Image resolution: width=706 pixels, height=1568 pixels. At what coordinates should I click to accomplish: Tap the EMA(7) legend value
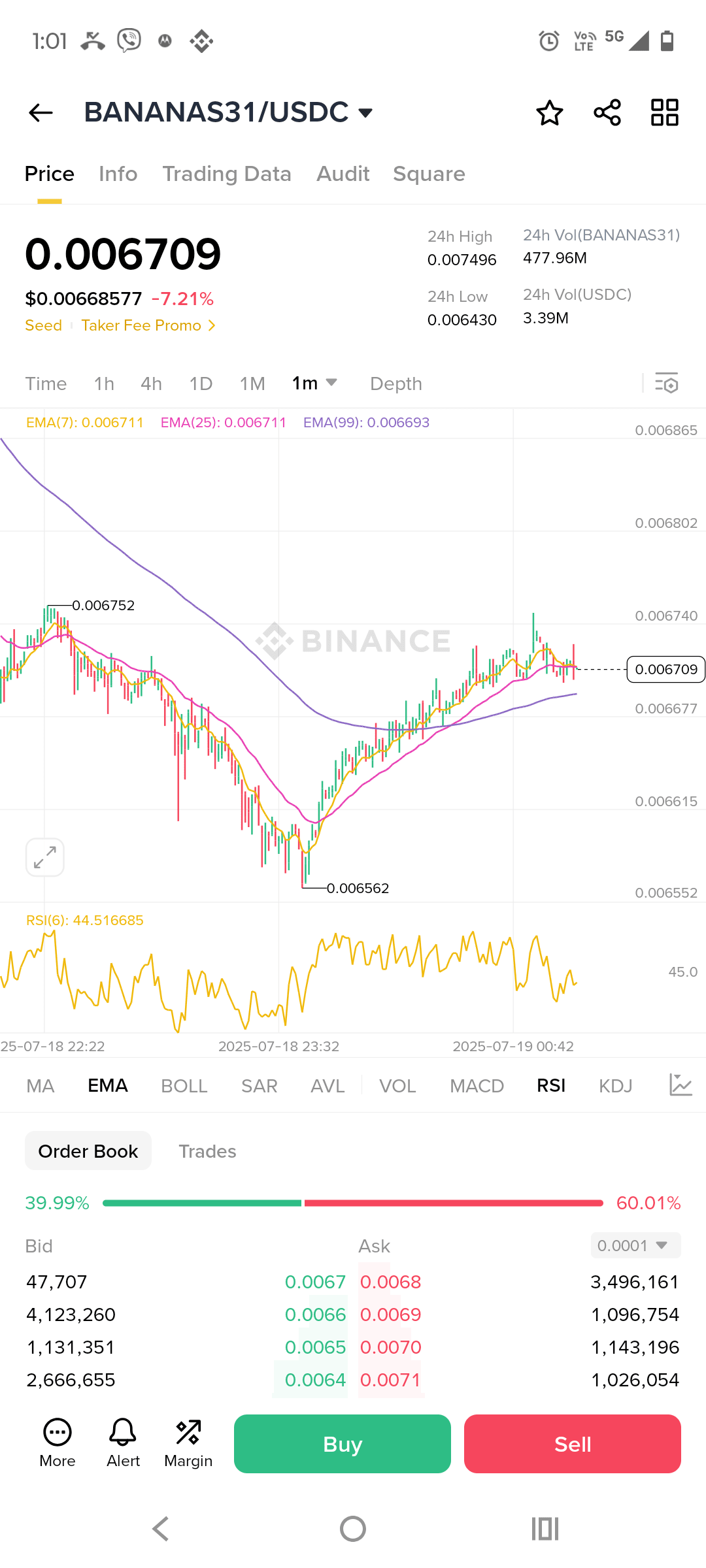coord(85,423)
